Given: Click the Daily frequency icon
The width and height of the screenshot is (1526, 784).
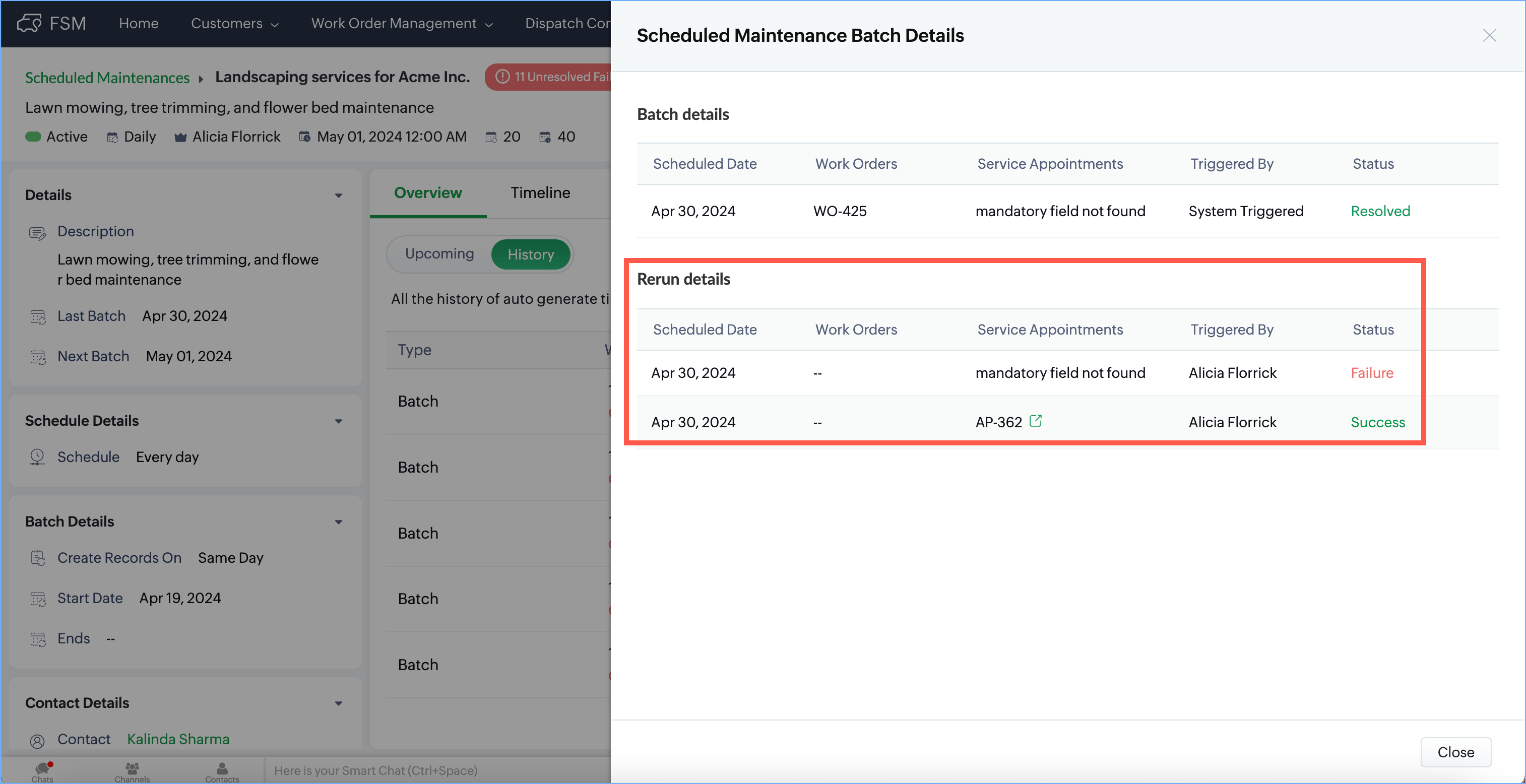Looking at the screenshot, I should [112, 138].
